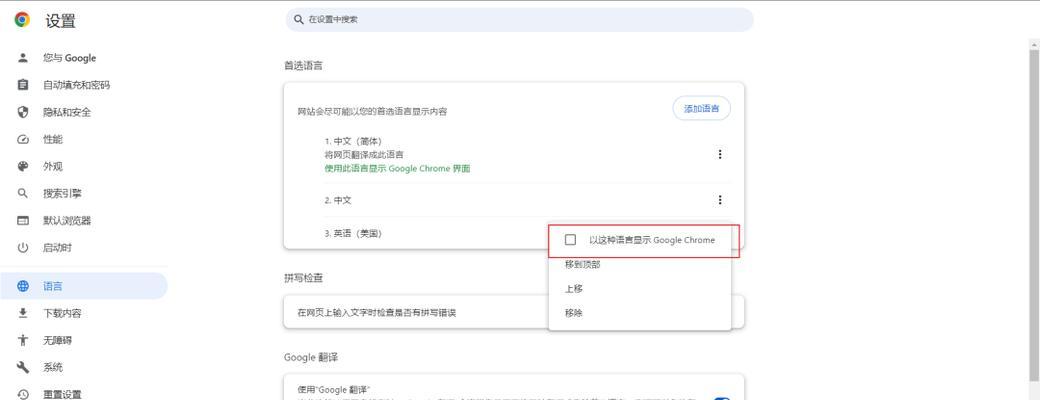
Task: Click the 添加语言 button
Action: coord(701,108)
